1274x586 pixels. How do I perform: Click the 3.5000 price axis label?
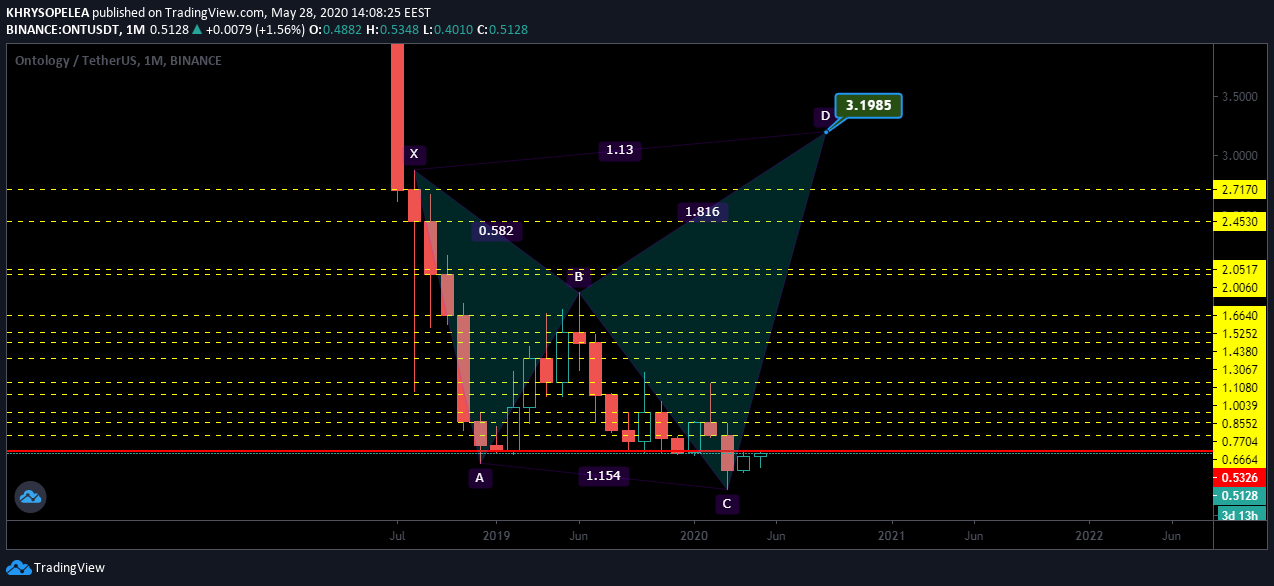tap(1240, 97)
